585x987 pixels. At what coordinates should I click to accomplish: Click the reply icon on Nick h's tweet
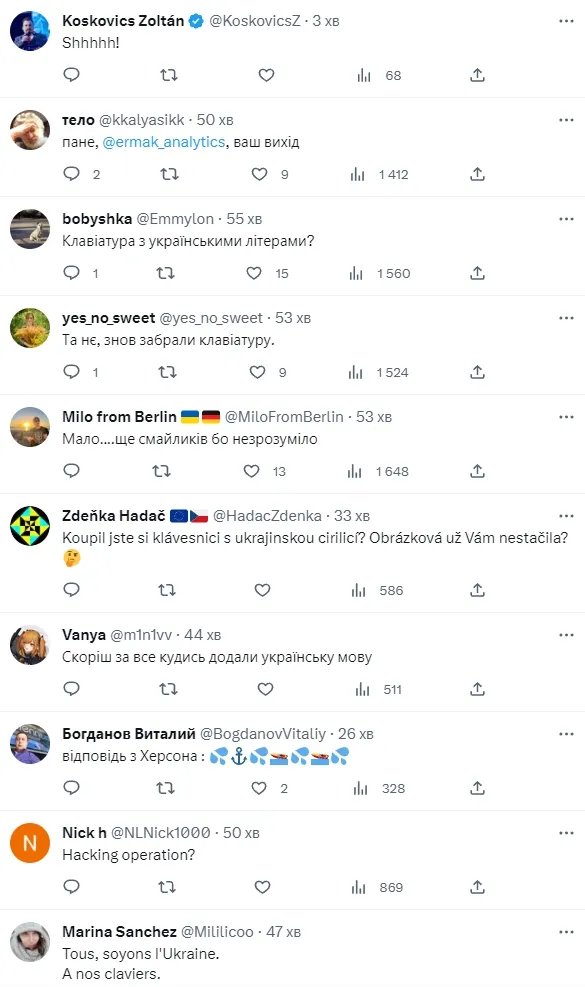tap(70, 887)
